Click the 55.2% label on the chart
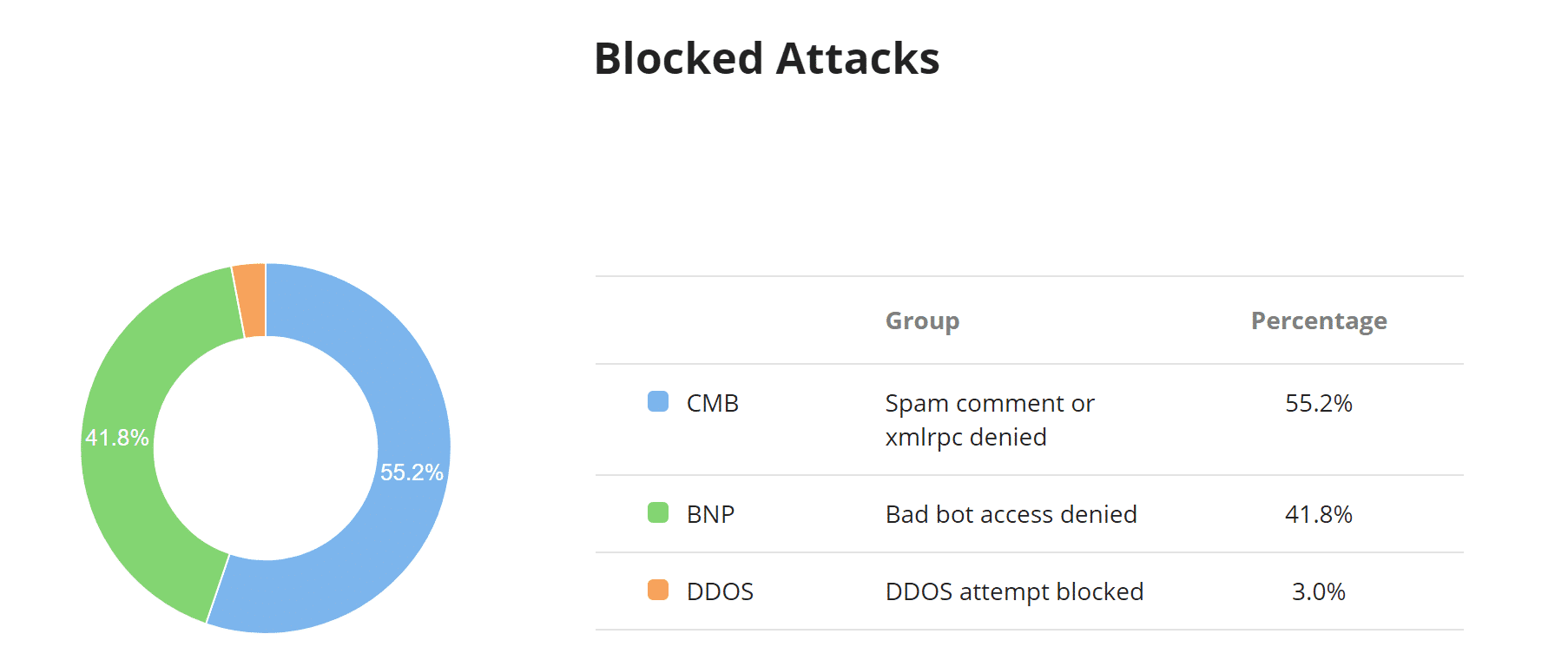Screen dimensions: 1568x667 (412, 472)
